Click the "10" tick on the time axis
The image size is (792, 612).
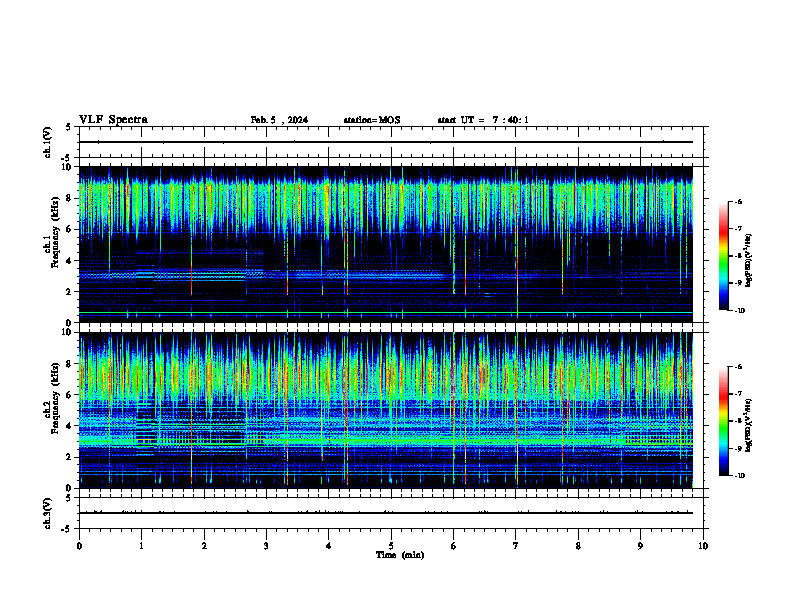click(703, 546)
